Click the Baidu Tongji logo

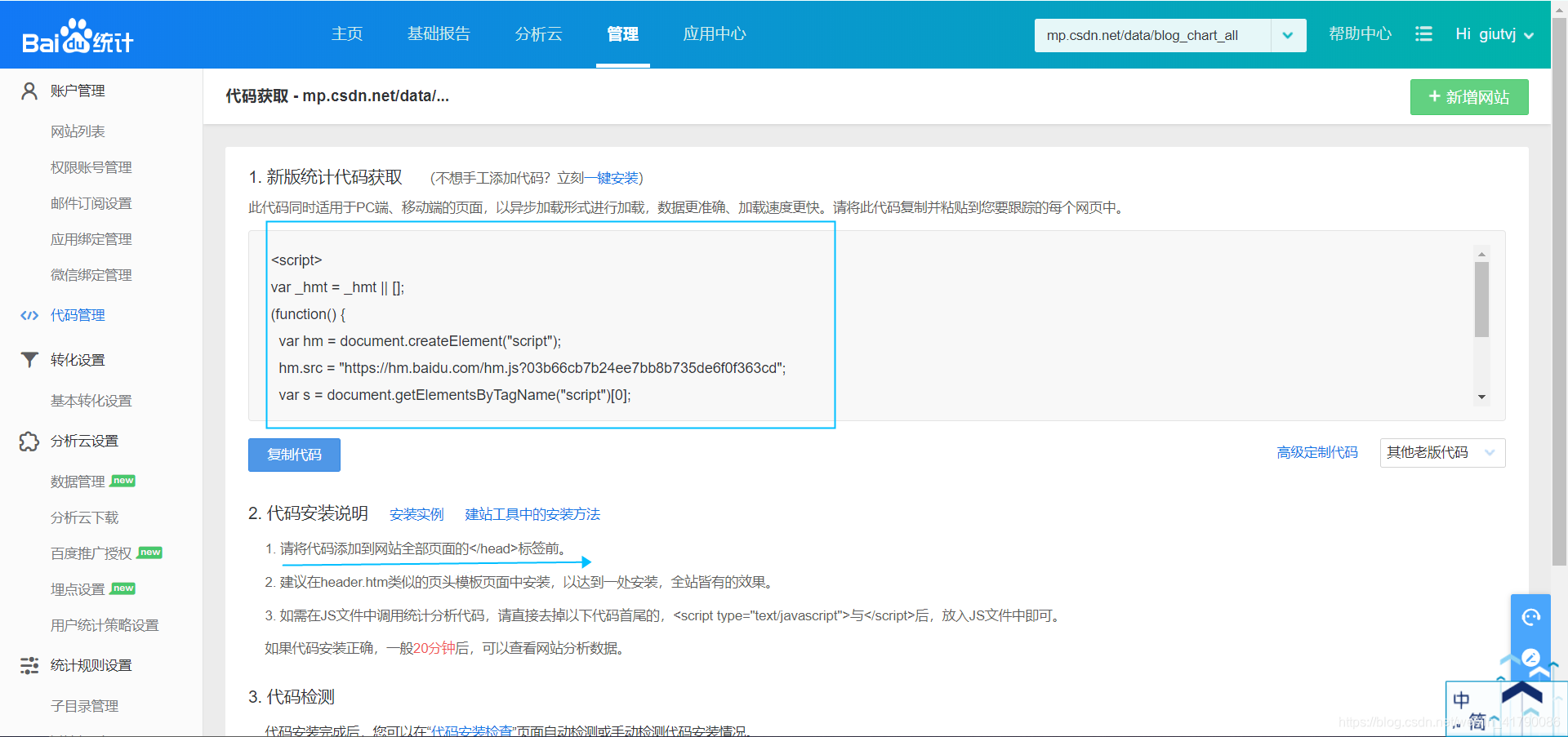click(x=78, y=36)
